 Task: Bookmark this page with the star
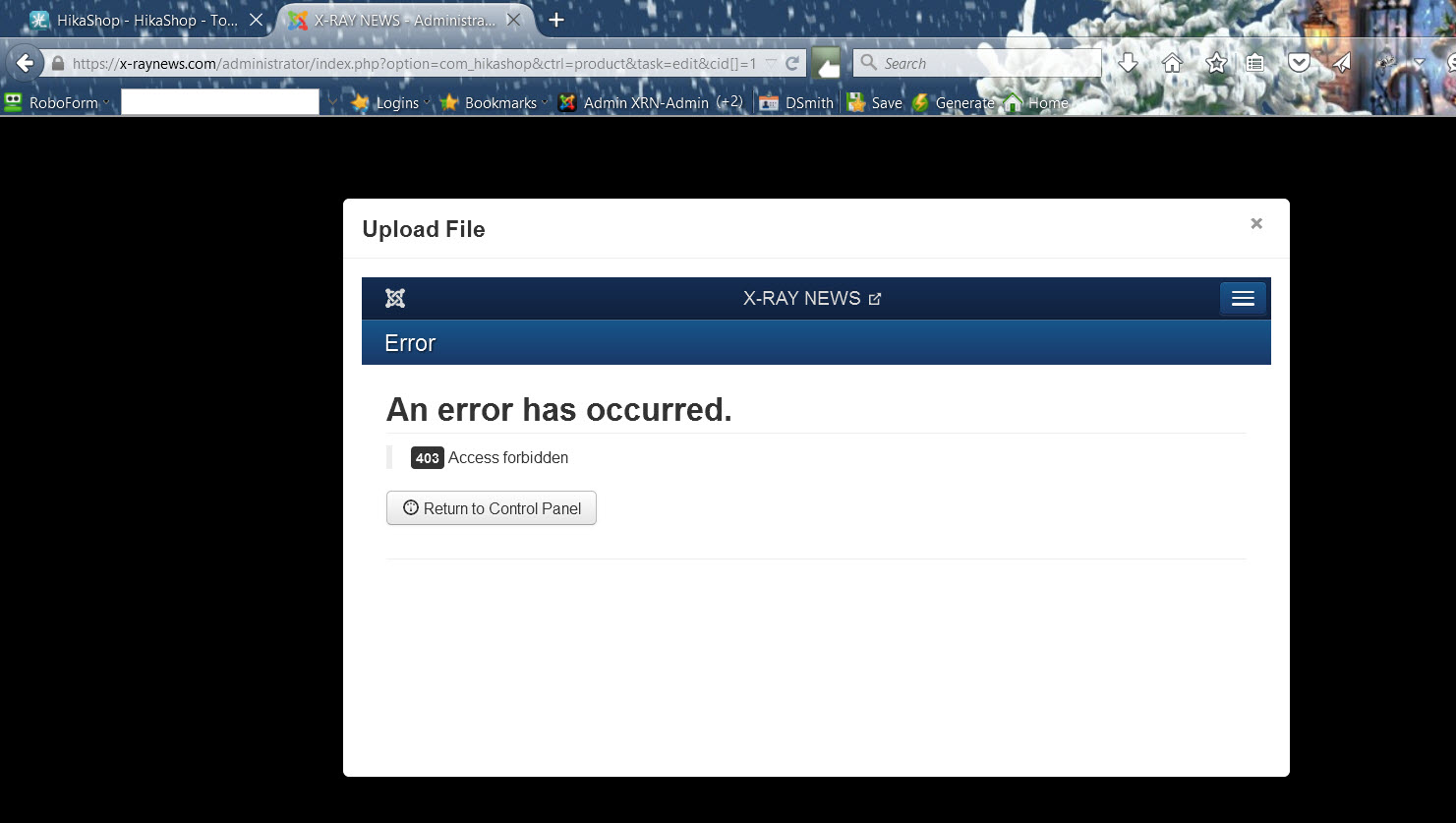[1216, 63]
